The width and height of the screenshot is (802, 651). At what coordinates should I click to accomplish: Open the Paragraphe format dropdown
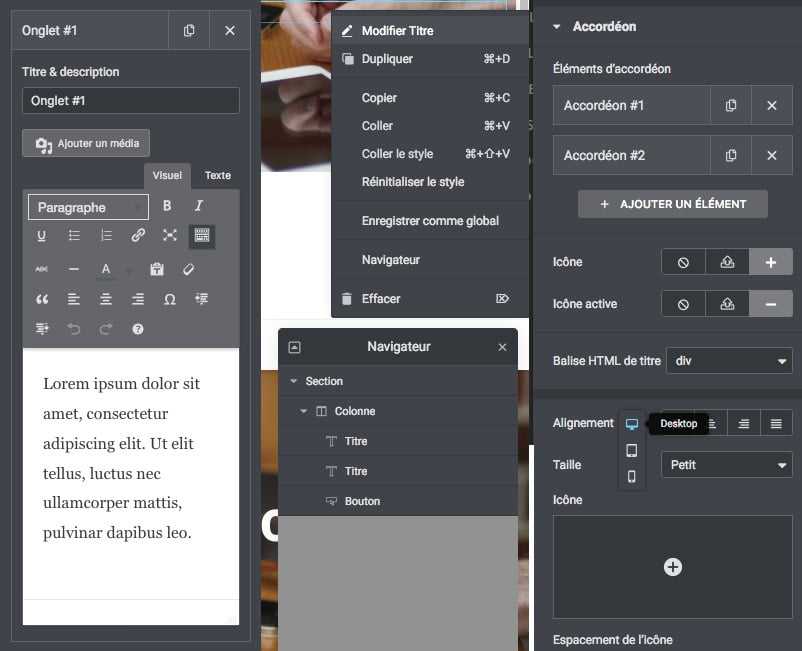point(88,207)
